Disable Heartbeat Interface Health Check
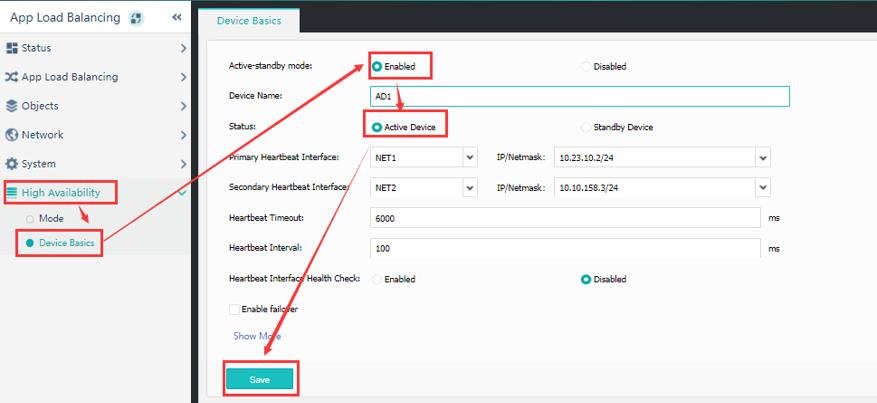877x403 pixels. [586, 279]
